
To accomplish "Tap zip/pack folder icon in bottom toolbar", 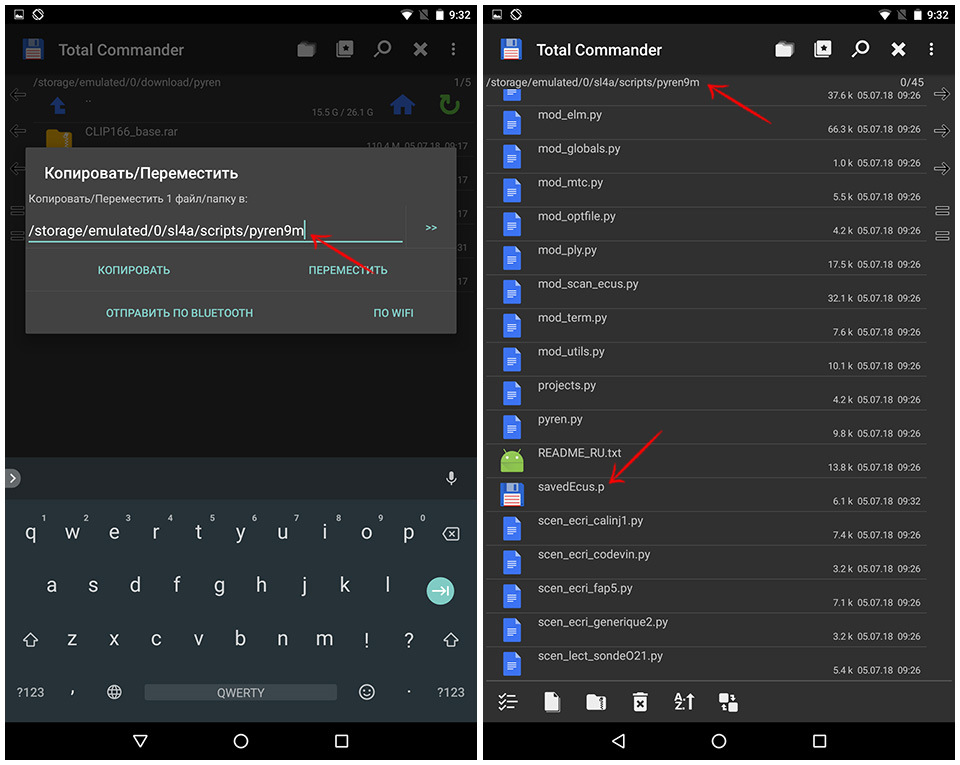I will click(x=596, y=701).
